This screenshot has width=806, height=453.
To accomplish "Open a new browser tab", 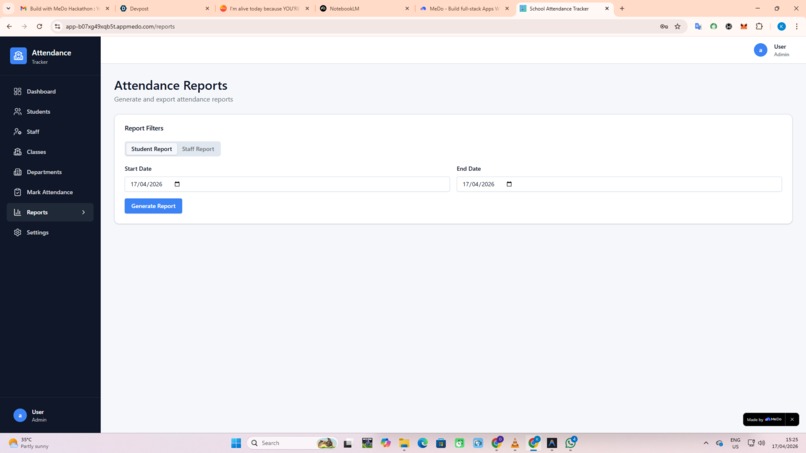I will coord(622,8).
